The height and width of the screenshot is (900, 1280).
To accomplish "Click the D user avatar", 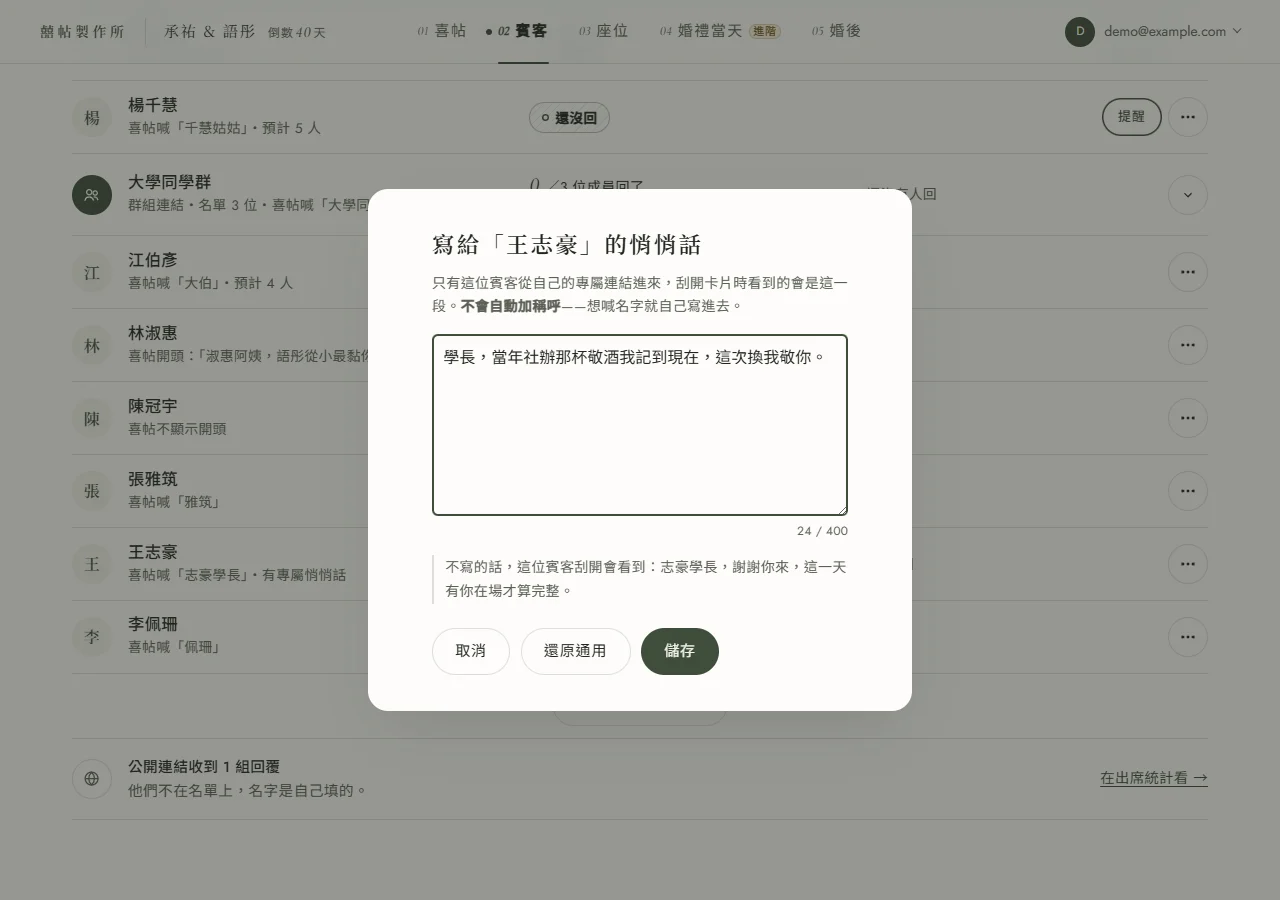I will [1080, 31].
